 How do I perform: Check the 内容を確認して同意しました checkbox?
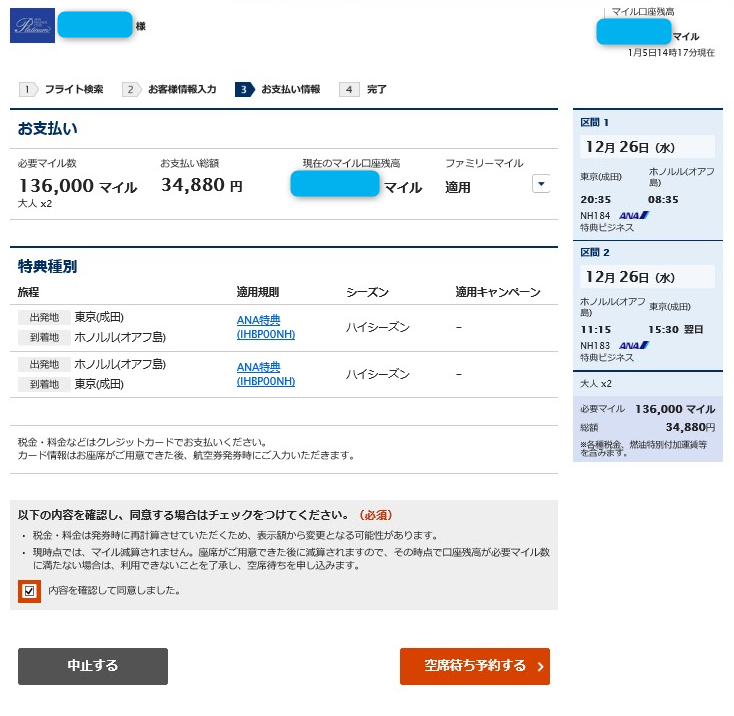tap(29, 591)
